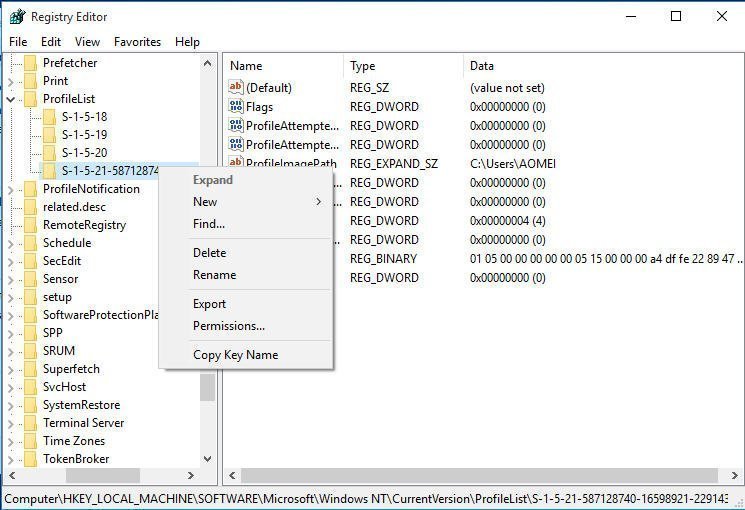Image resolution: width=745 pixels, height=510 pixels.
Task: Select the S-1-5-19 key folder icon
Action: tap(50, 135)
